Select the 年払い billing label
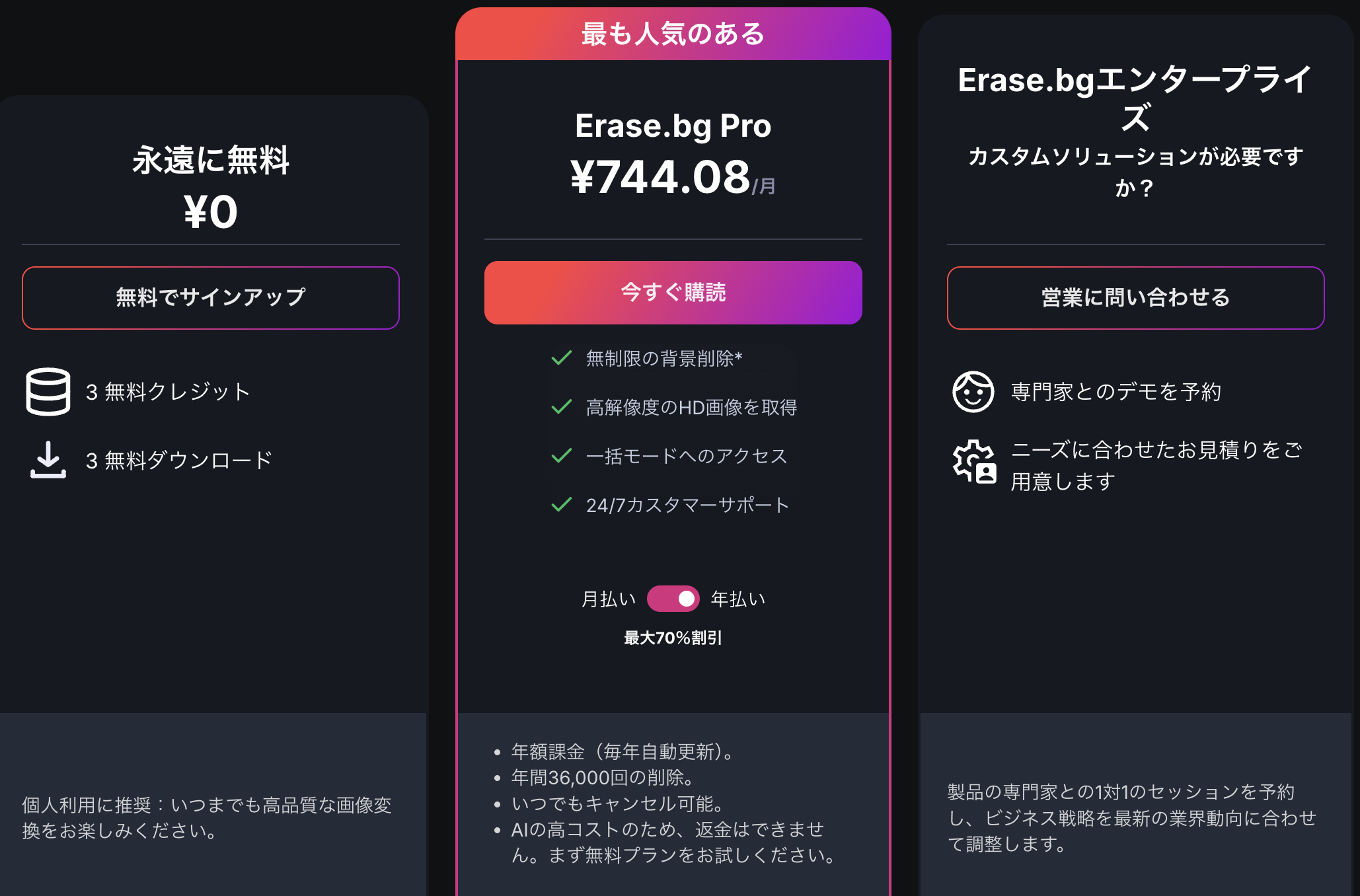Image resolution: width=1360 pixels, height=896 pixels. point(738,599)
